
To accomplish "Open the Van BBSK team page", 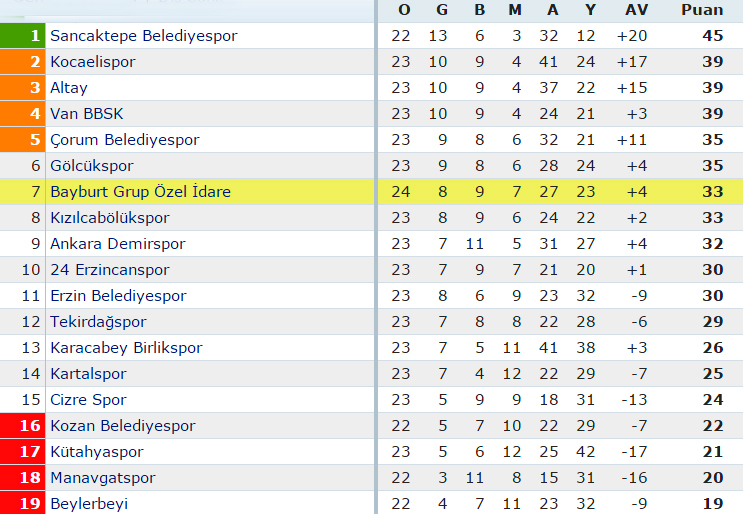I will [87, 114].
